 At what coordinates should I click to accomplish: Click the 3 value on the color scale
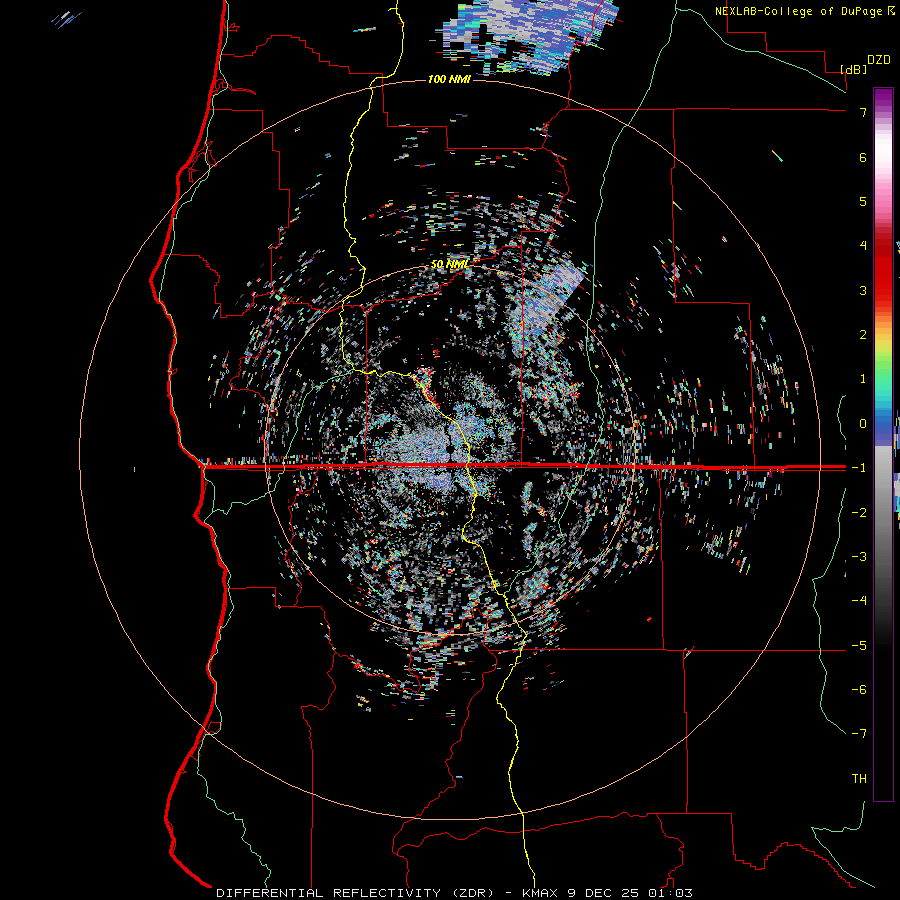pos(863,290)
